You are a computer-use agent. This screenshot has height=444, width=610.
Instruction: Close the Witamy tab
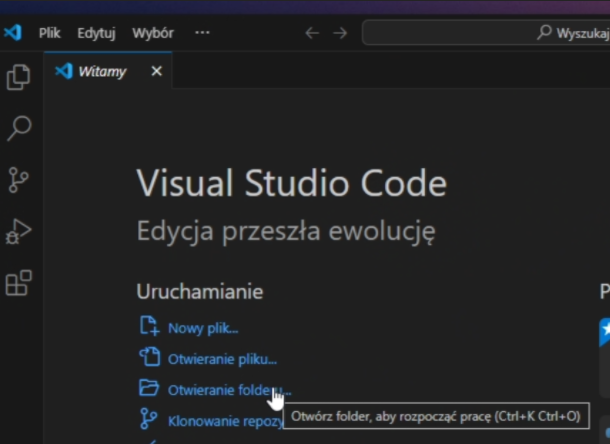156,71
